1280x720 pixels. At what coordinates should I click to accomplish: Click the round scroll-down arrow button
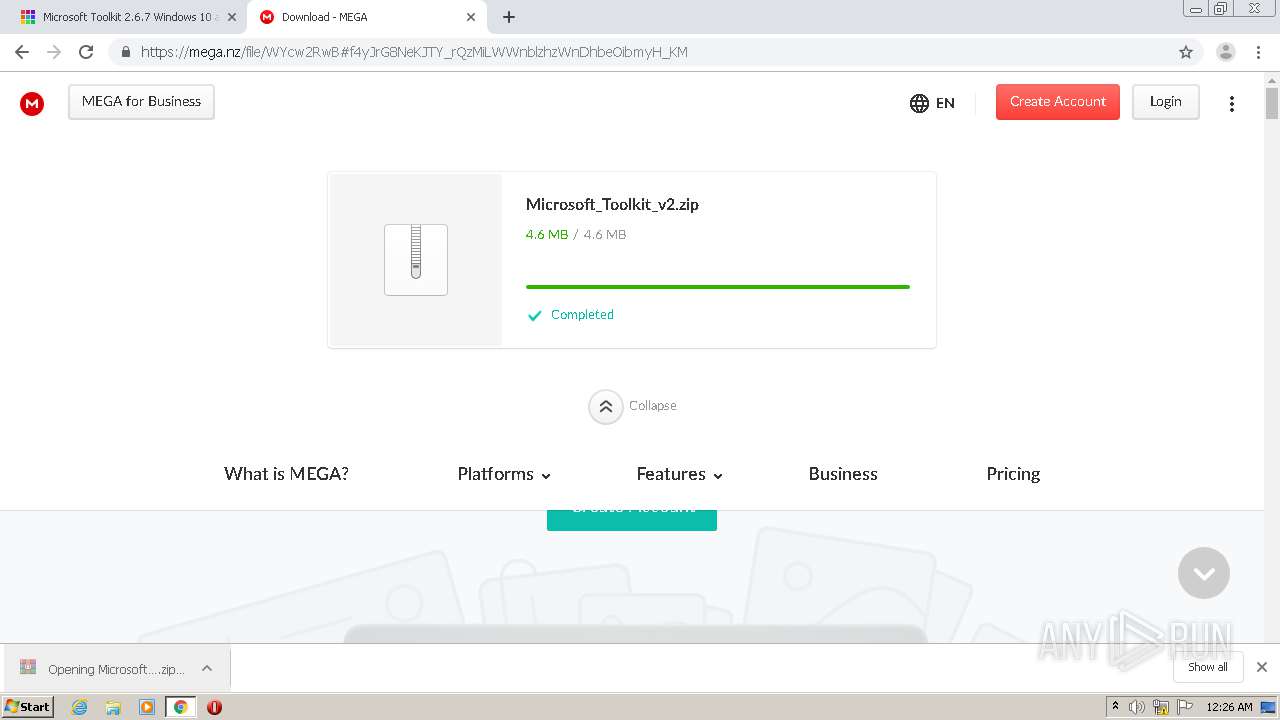1204,573
